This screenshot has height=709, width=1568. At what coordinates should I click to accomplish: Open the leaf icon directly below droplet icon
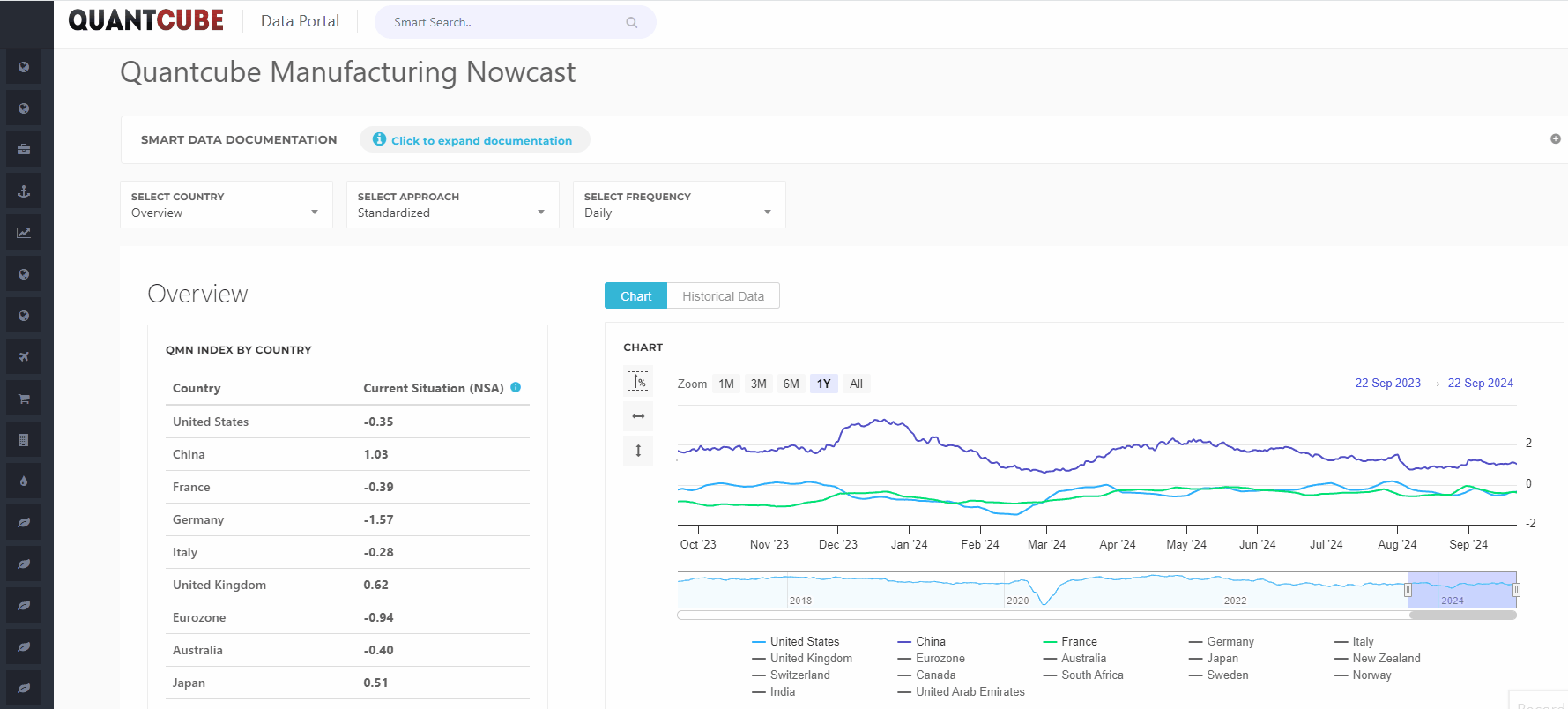[24, 523]
